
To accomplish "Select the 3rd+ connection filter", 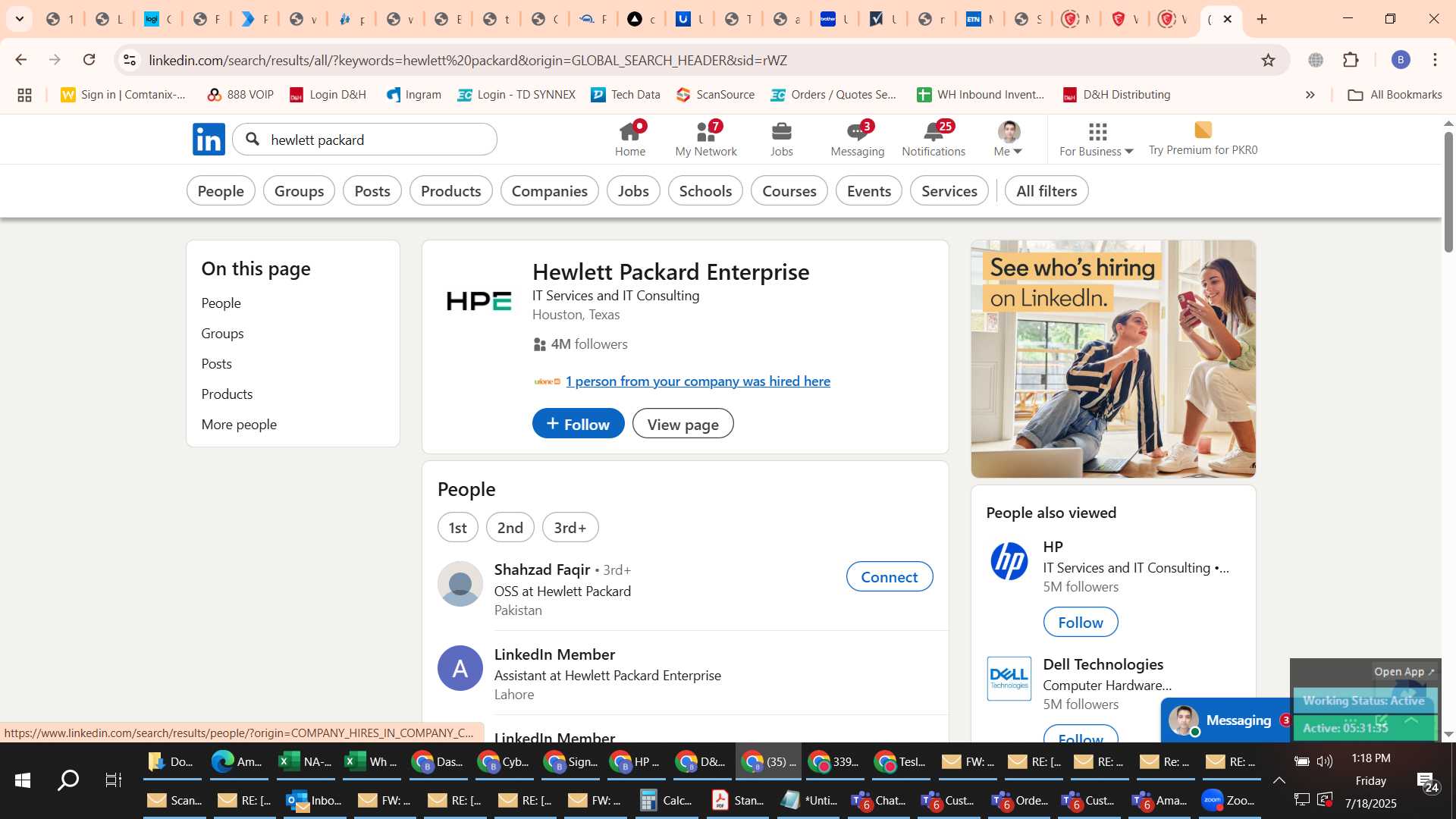I will point(570,528).
